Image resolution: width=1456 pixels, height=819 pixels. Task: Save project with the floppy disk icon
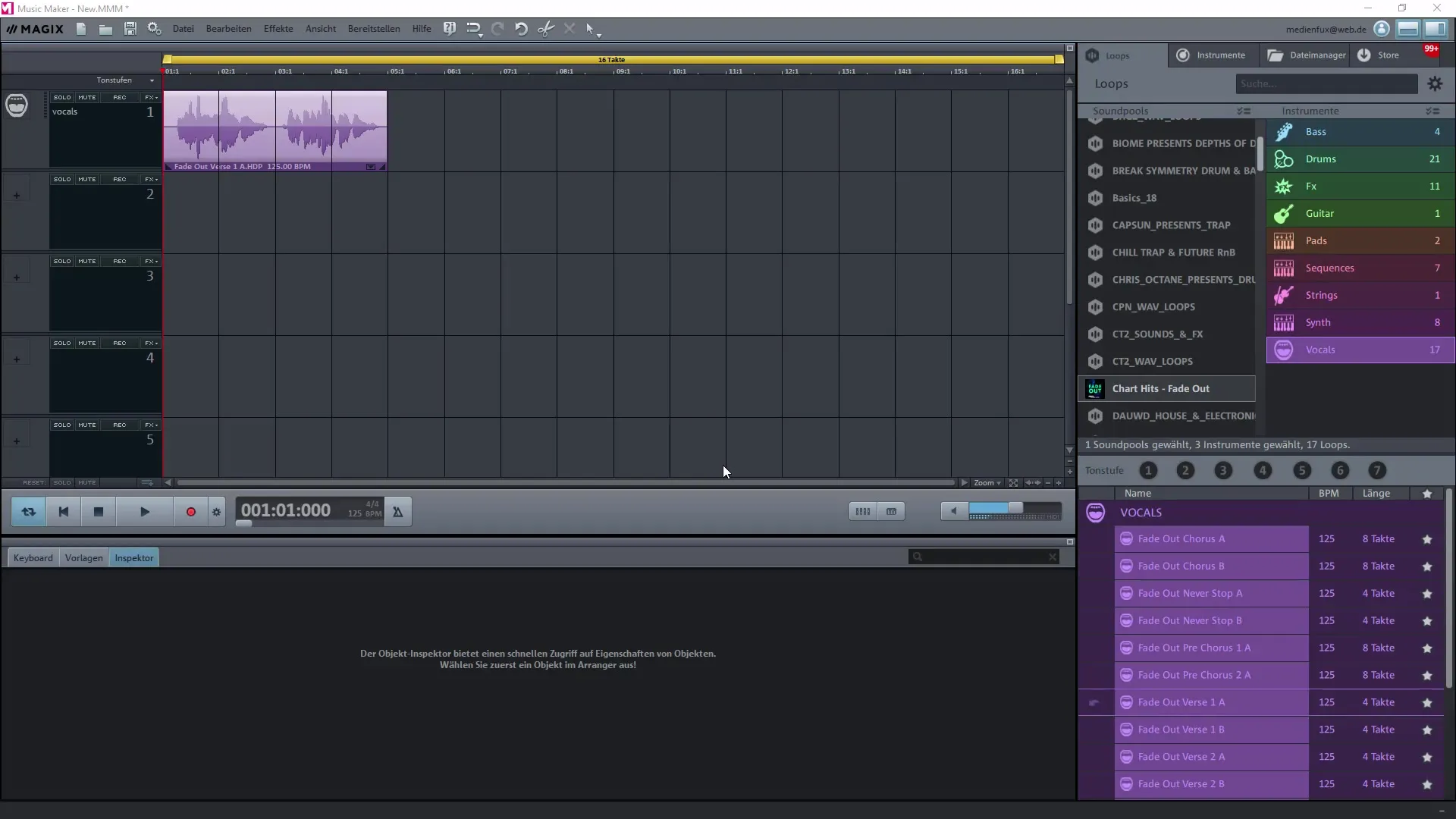click(130, 29)
